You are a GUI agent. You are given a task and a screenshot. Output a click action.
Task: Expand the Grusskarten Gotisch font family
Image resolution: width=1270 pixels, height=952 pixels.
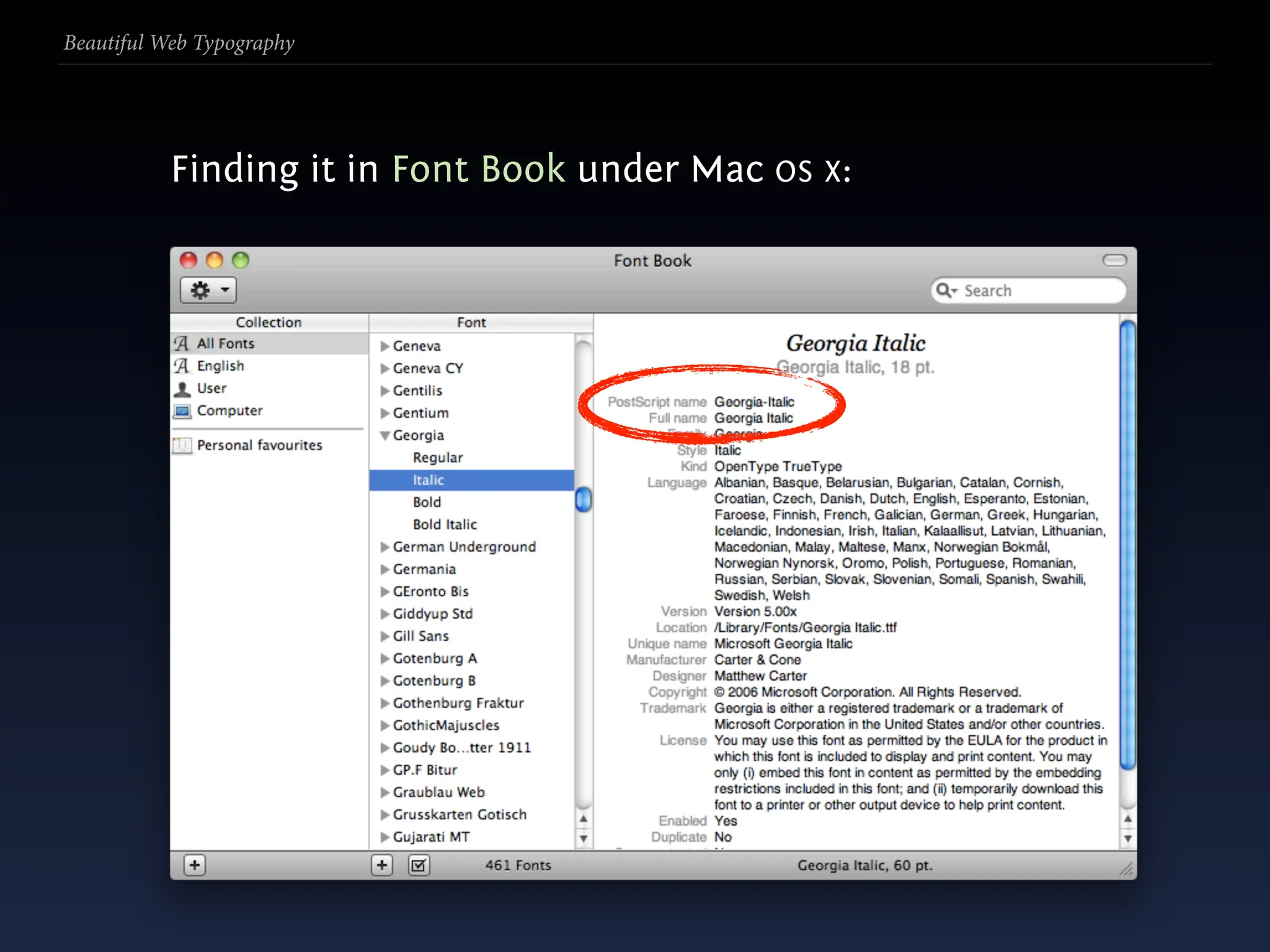tap(385, 814)
